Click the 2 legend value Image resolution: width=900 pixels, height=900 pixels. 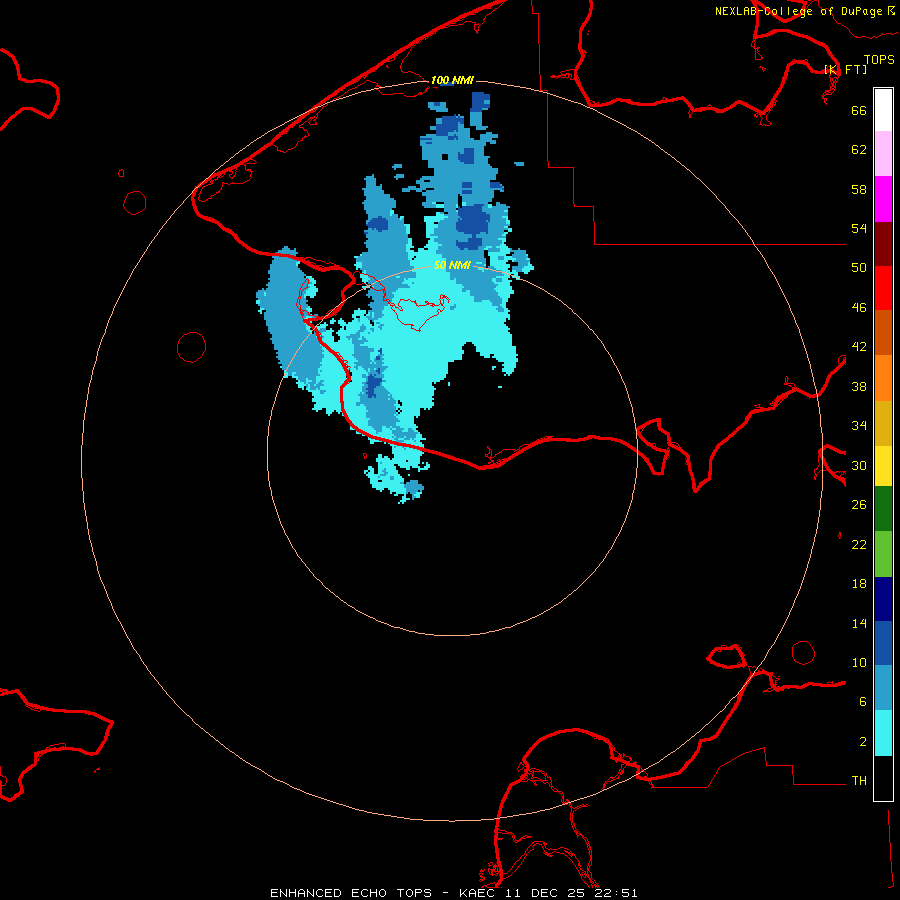(863, 742)
